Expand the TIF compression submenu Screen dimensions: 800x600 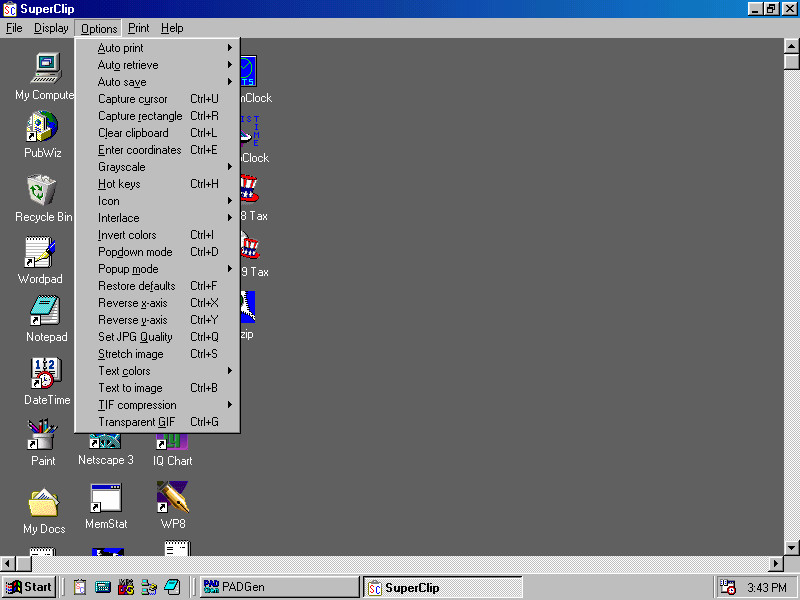[x=157, y=405]
